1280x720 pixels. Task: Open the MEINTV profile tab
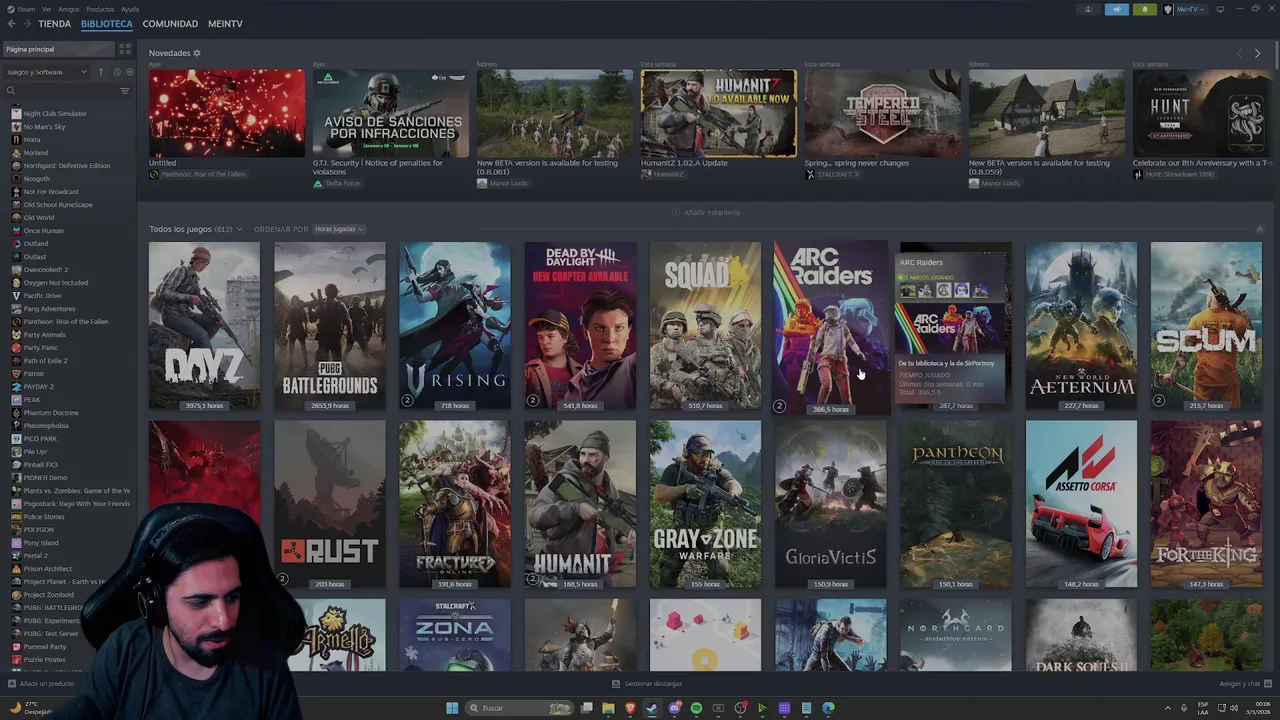click(x=225, y=23)
